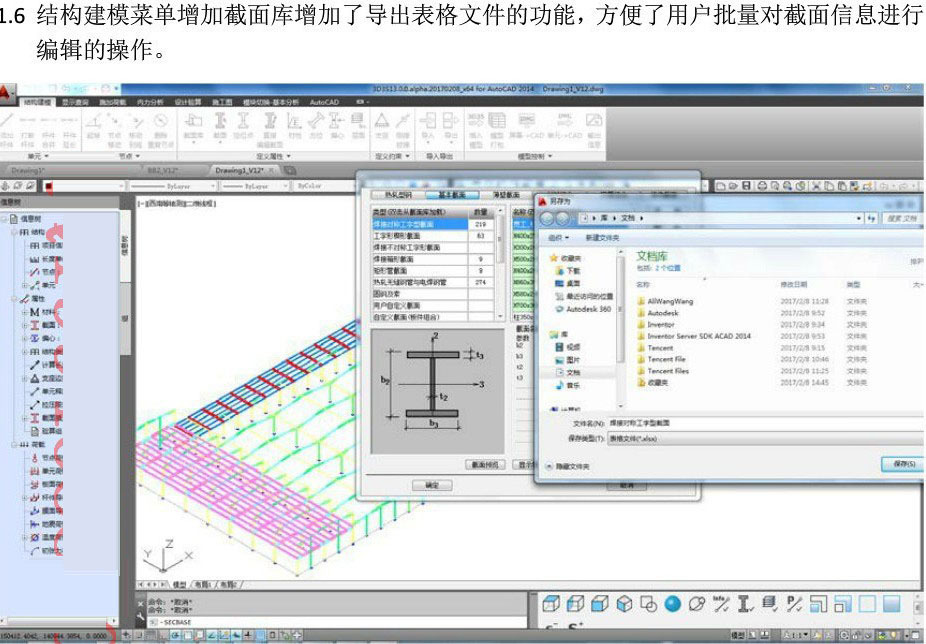
Task: Toggle grid display on the status bar
Action: coord(149,637)
